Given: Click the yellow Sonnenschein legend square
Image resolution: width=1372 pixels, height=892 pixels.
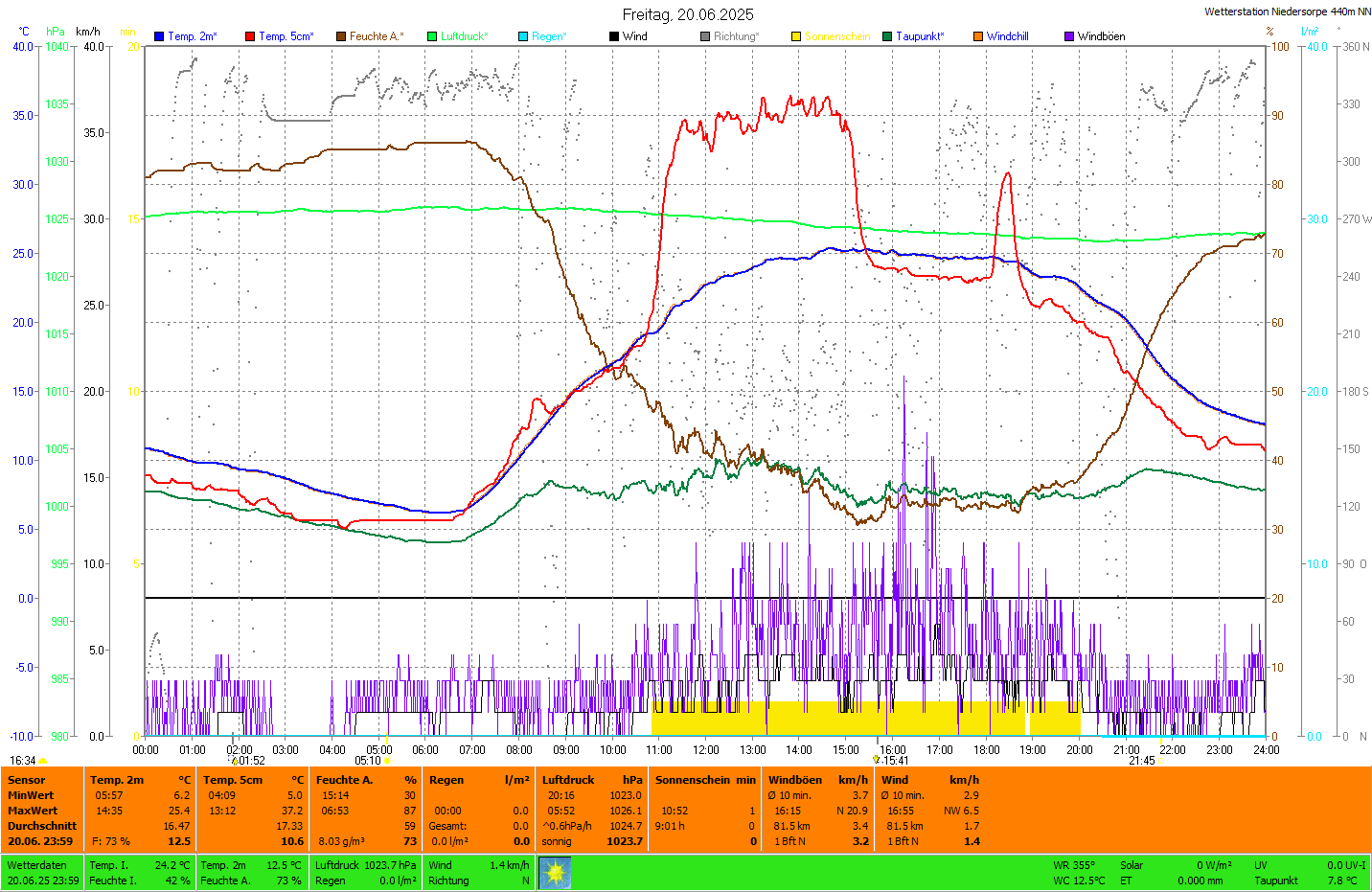Looking at the screenshot, I should 796,36.
